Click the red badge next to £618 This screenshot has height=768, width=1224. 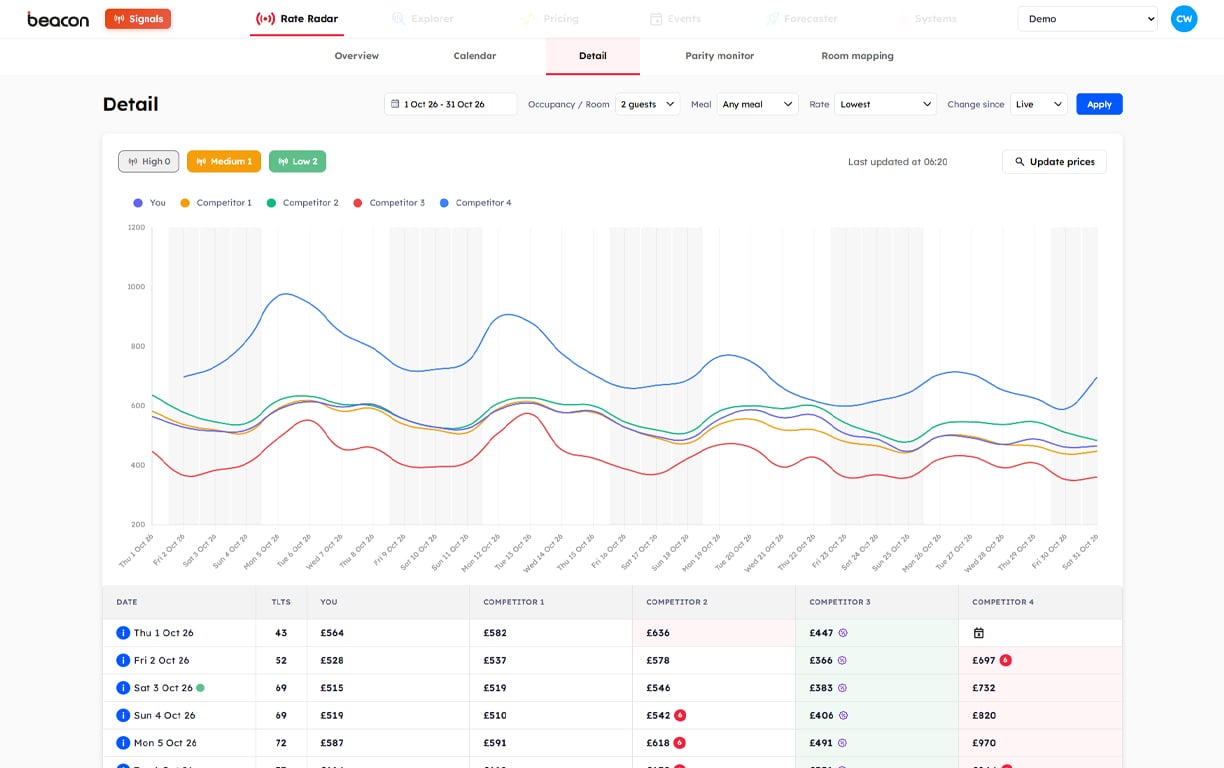680,743
